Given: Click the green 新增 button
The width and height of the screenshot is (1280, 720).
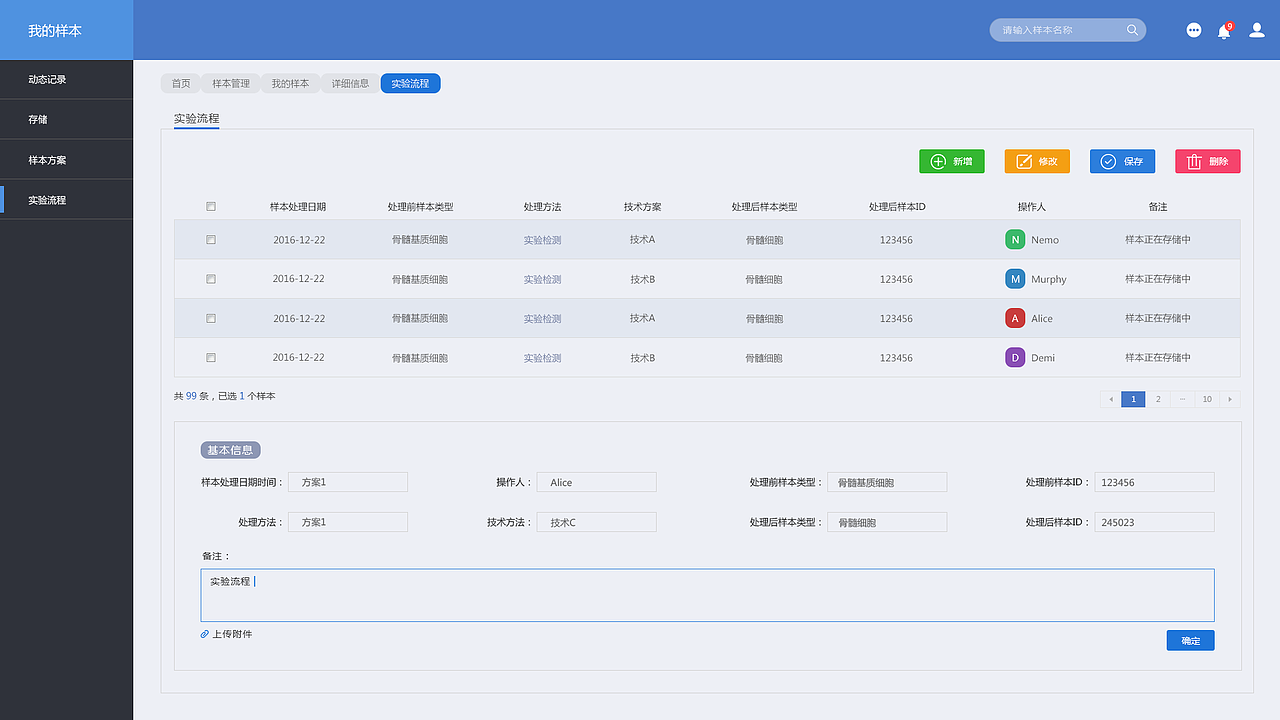Looking at the screenshot, I should click(x=952, y=161).
